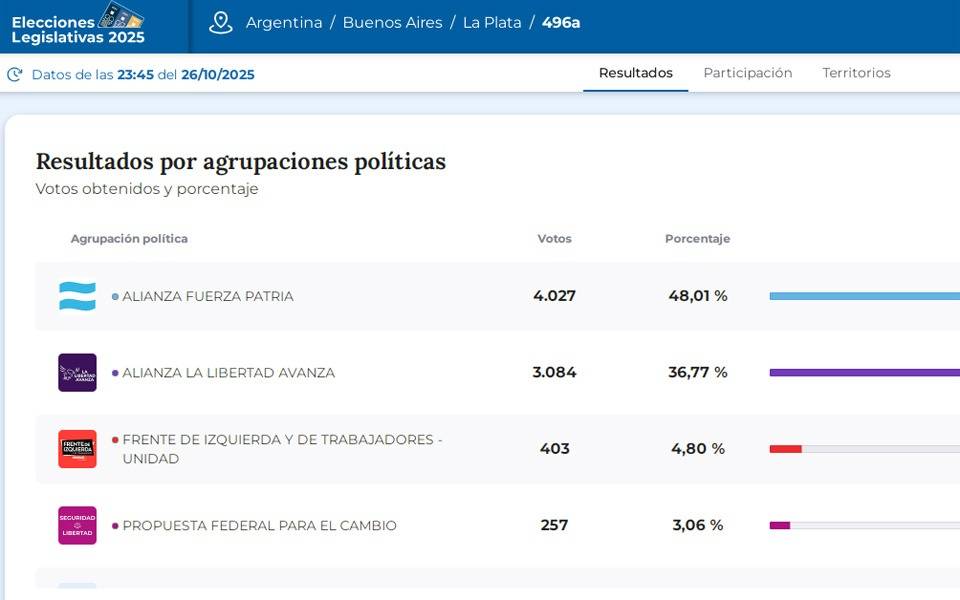Click the 496a breadcrumb item
This screenshot has width=960, height=600.
[561, 23]
